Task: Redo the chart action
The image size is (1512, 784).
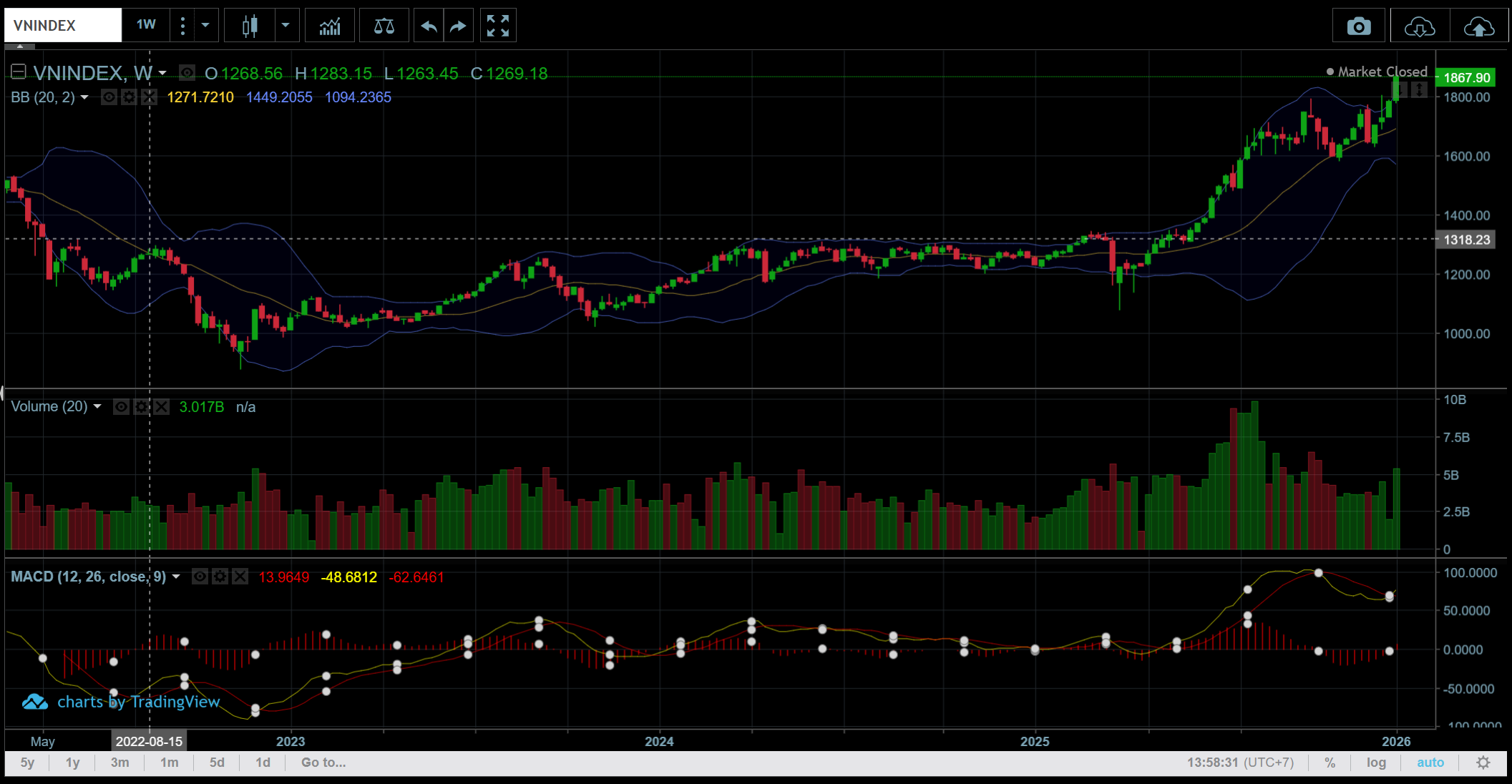Action: click(x=458, y=26)
